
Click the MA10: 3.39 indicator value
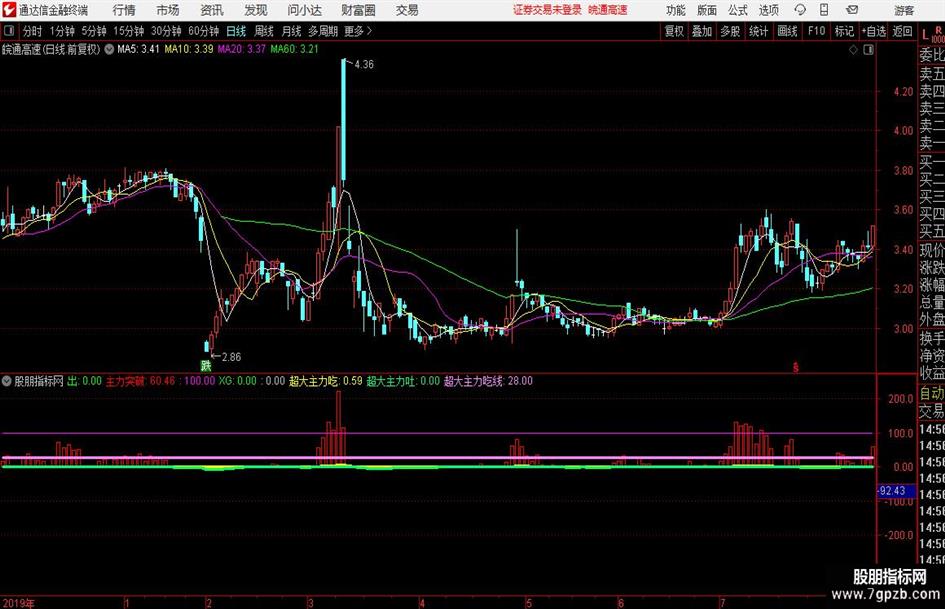tap(189, 49)
